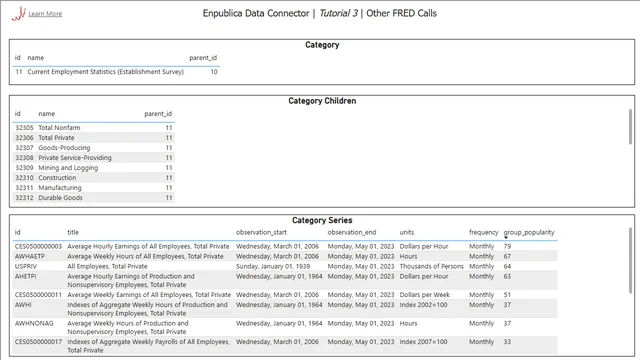Select the Mining and Logging row
This screenshot has height=360, width=640.
(x=94, y=168)
